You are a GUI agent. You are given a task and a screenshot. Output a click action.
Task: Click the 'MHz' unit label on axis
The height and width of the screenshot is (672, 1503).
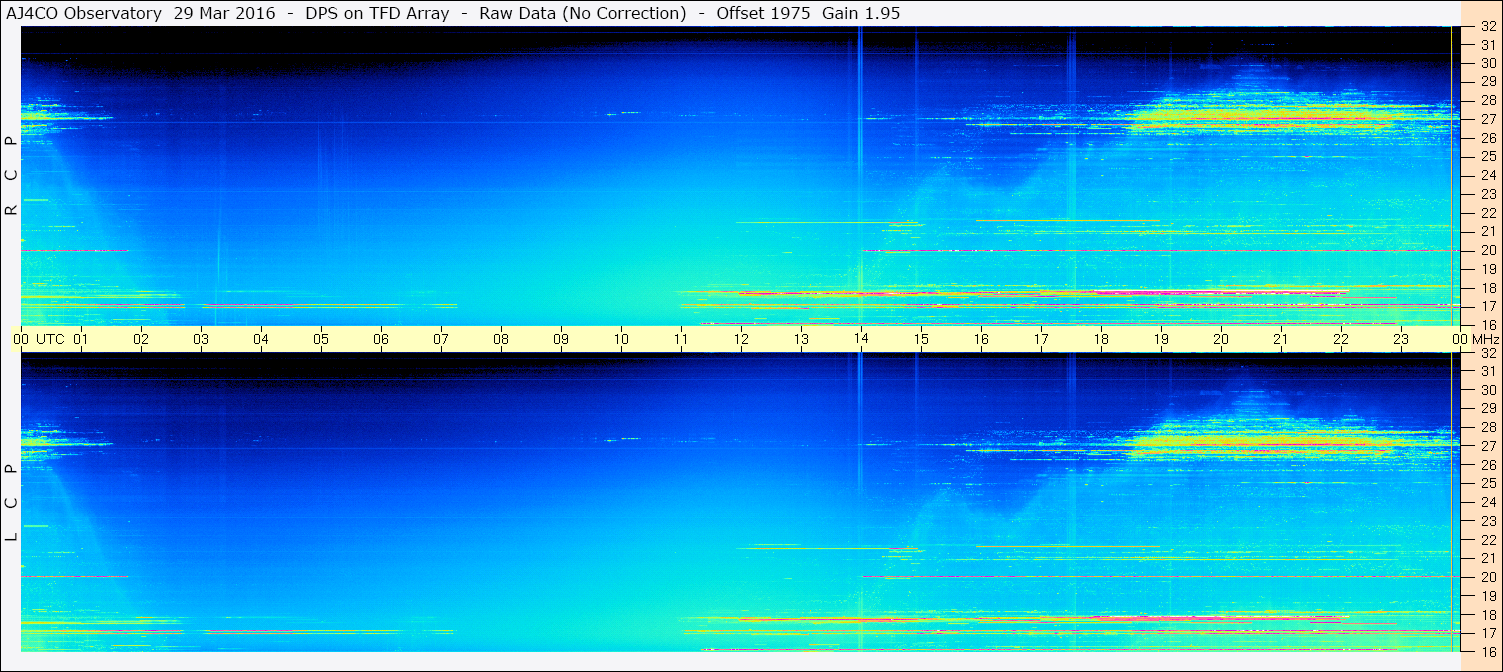coord(1484,339)
